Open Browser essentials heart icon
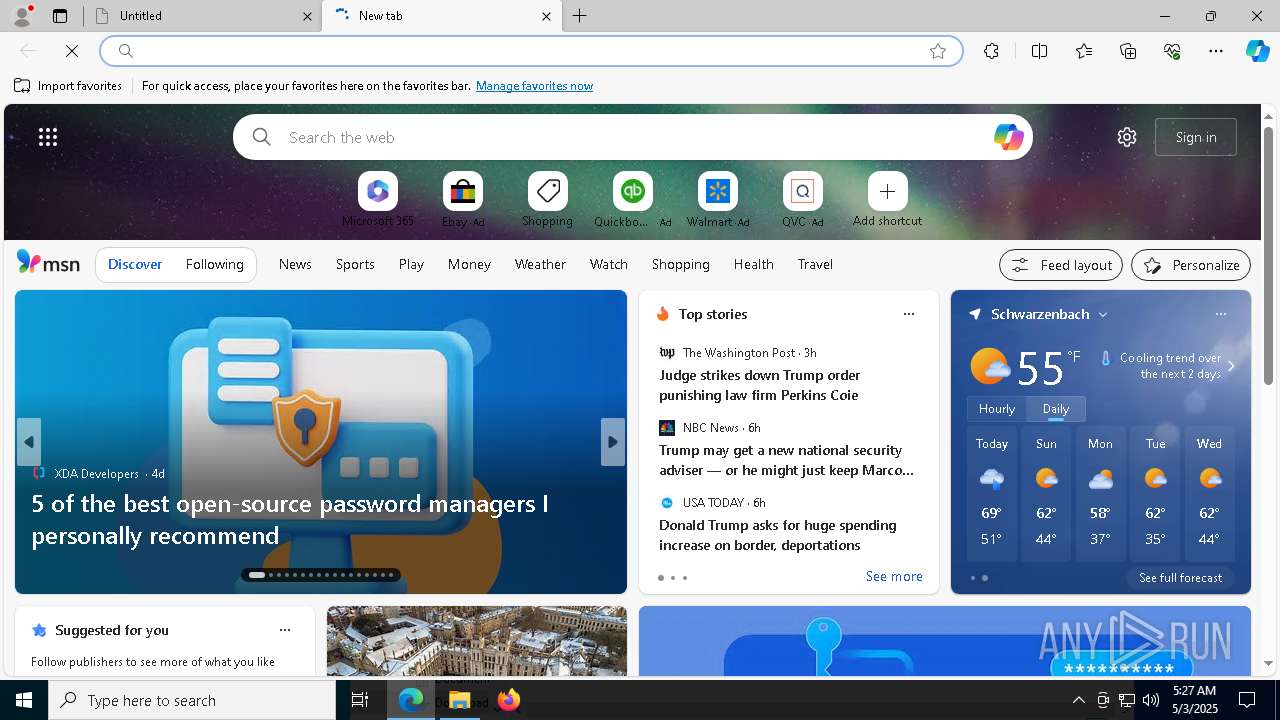Viewport: 1280px width, 720px height. tap(1172, 51)
